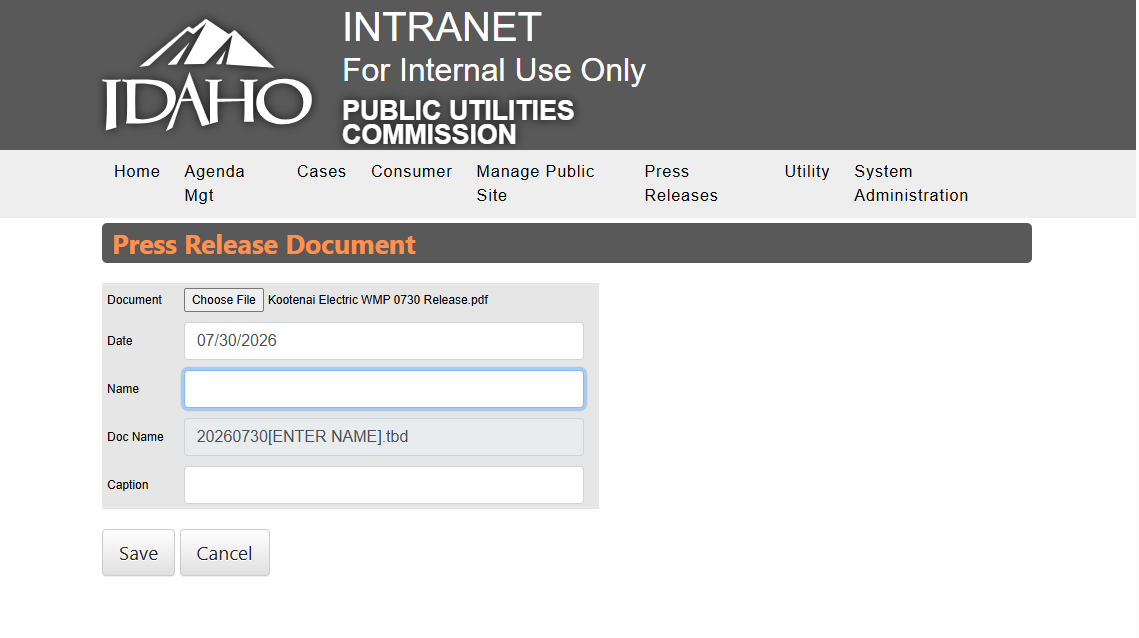This screenshot has height=638, width=1139.
Task: Click the For Internal Use Only text
Action: click(x=494, y=70)
